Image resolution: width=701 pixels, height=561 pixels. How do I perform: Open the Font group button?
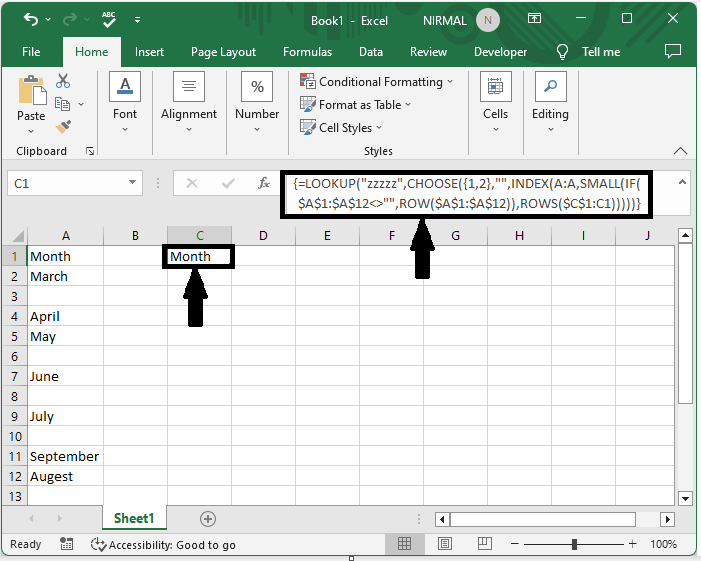click(125, 102)
